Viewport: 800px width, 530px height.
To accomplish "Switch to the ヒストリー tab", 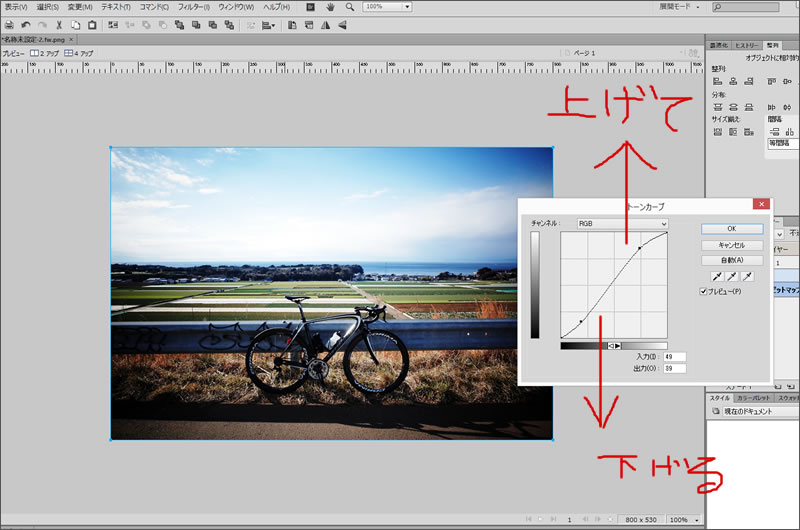I will point(747,45).
